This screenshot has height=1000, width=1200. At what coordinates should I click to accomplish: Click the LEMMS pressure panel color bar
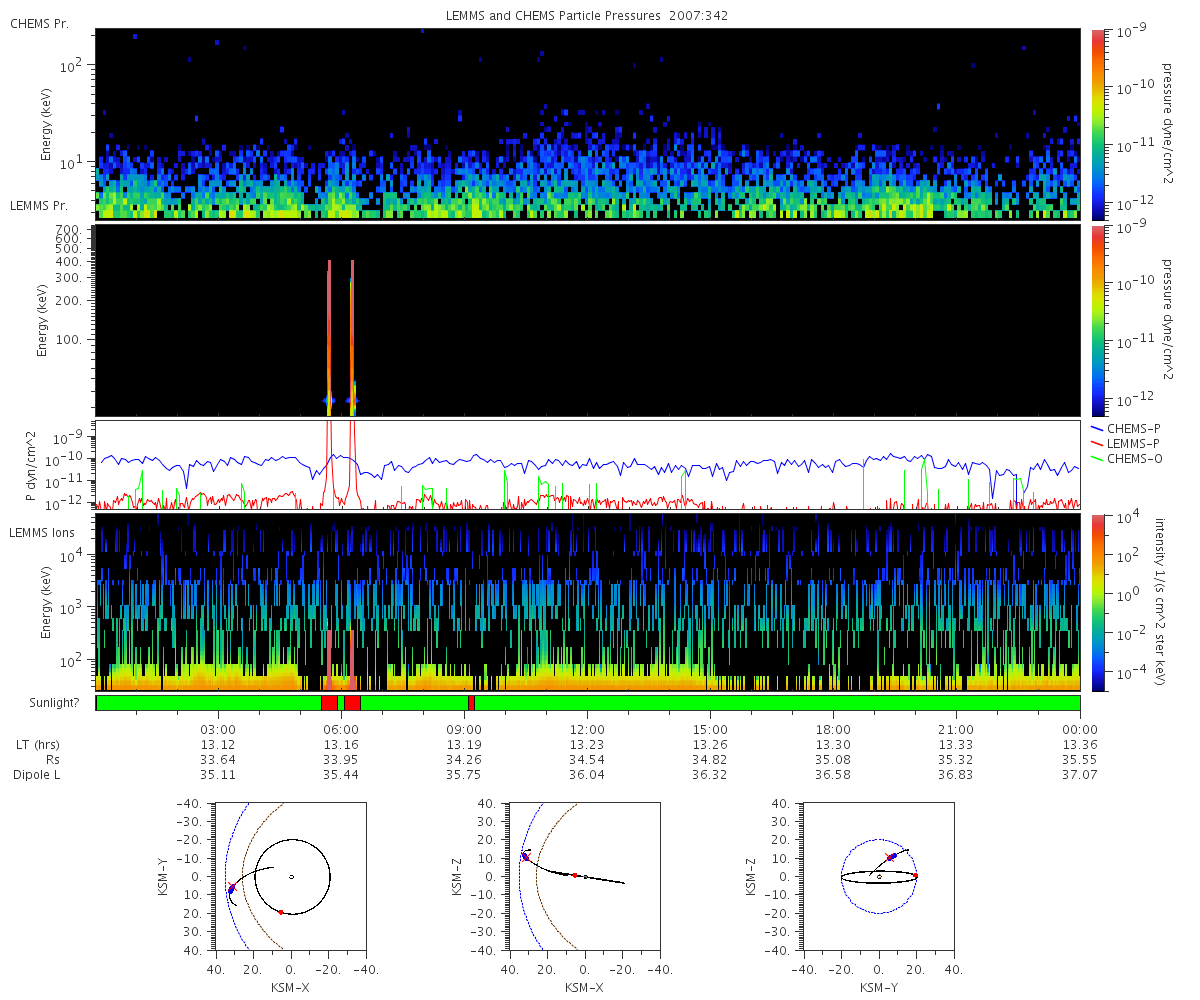(x=1098, y=320)
